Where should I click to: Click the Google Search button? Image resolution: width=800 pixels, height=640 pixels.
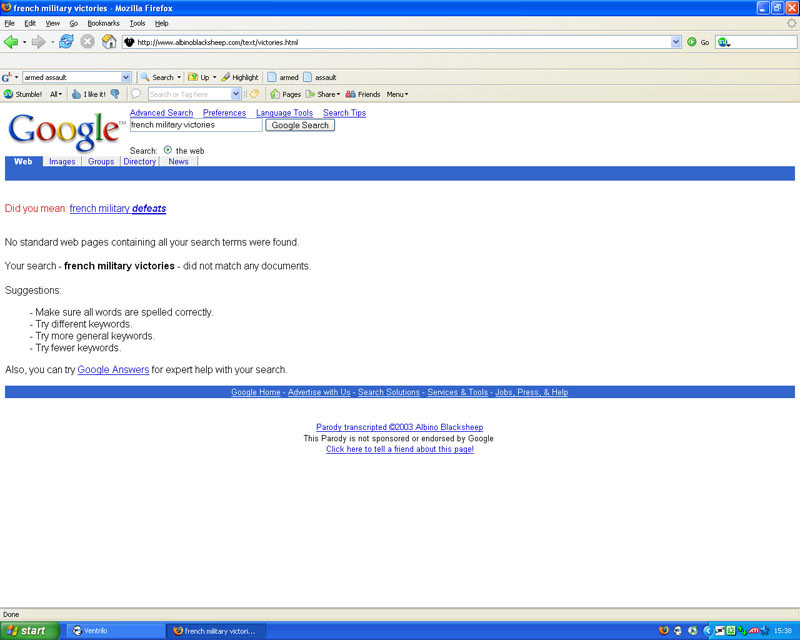click(x=300, y=125)
